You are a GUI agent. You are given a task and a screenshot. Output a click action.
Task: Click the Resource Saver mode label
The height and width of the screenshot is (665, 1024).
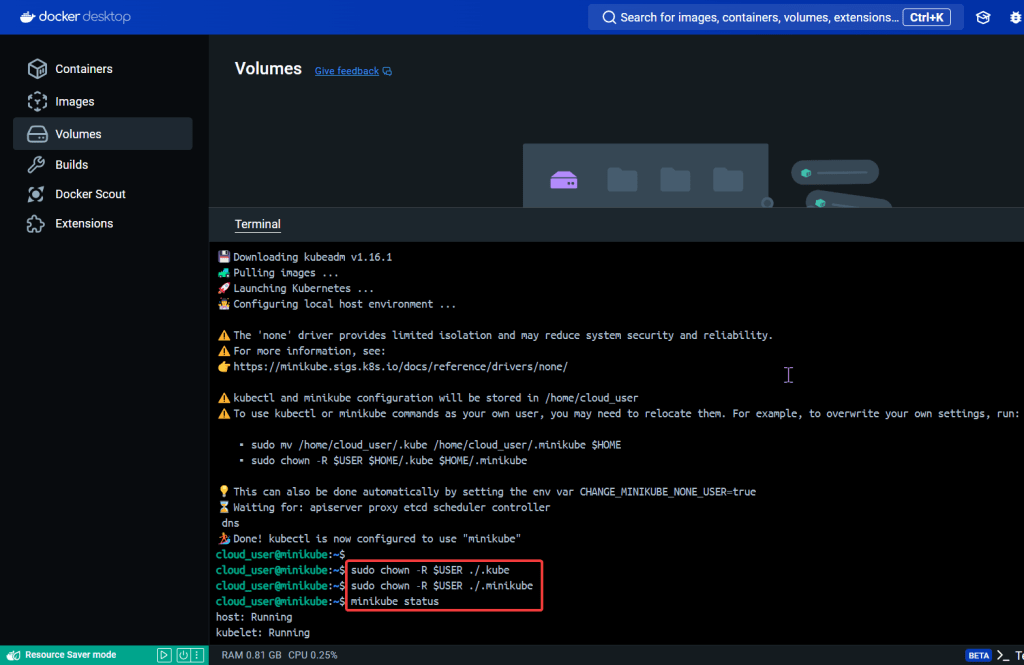[70, 655]
